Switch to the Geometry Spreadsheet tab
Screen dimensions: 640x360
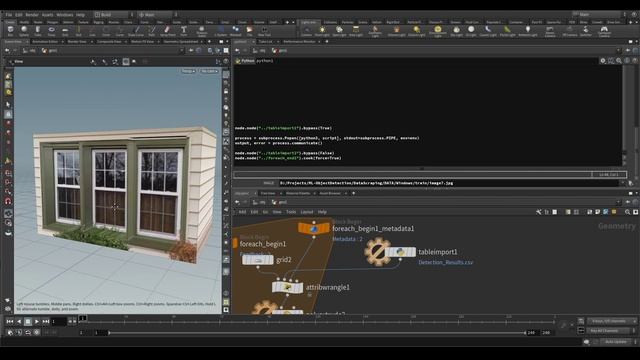coord(181,42)
